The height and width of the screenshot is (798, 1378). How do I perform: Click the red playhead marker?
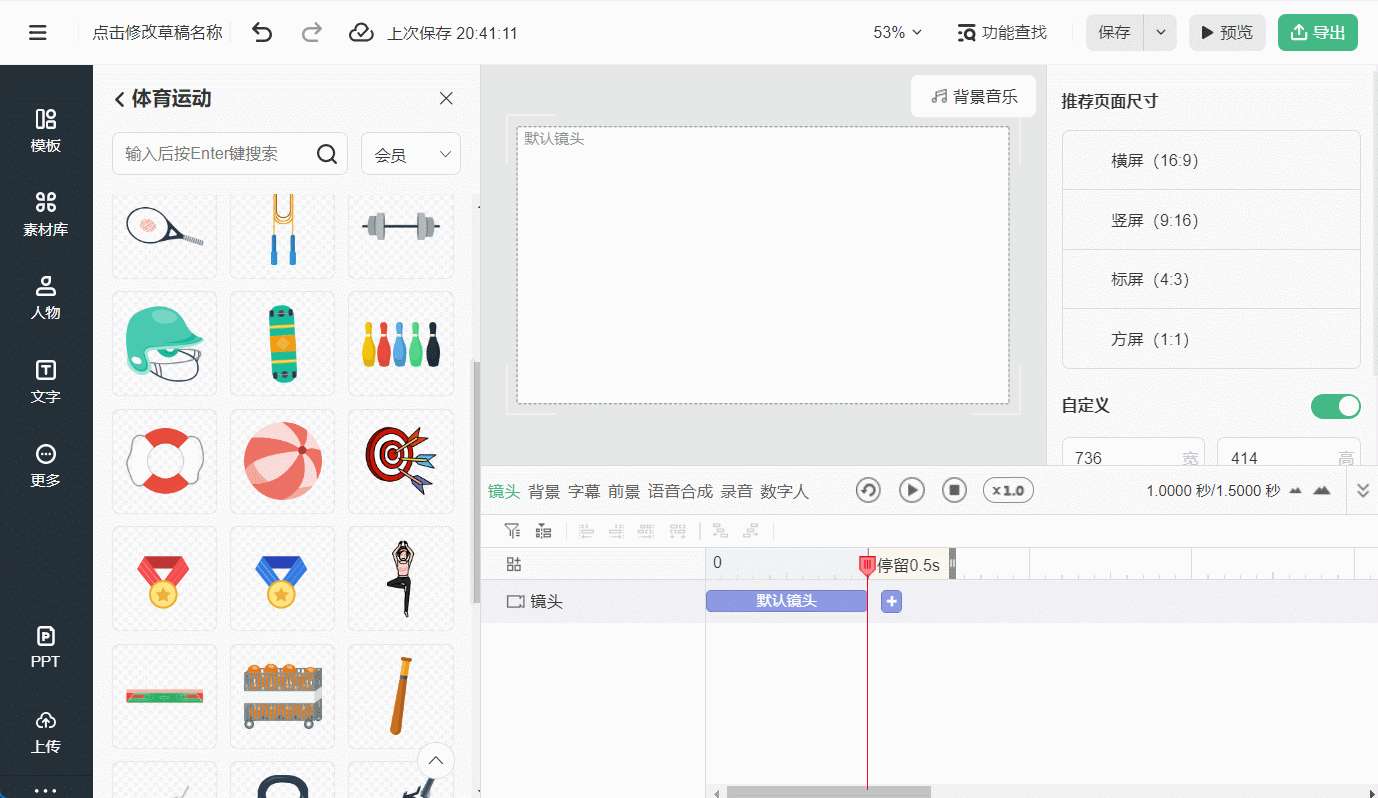[x=867, y=565]
